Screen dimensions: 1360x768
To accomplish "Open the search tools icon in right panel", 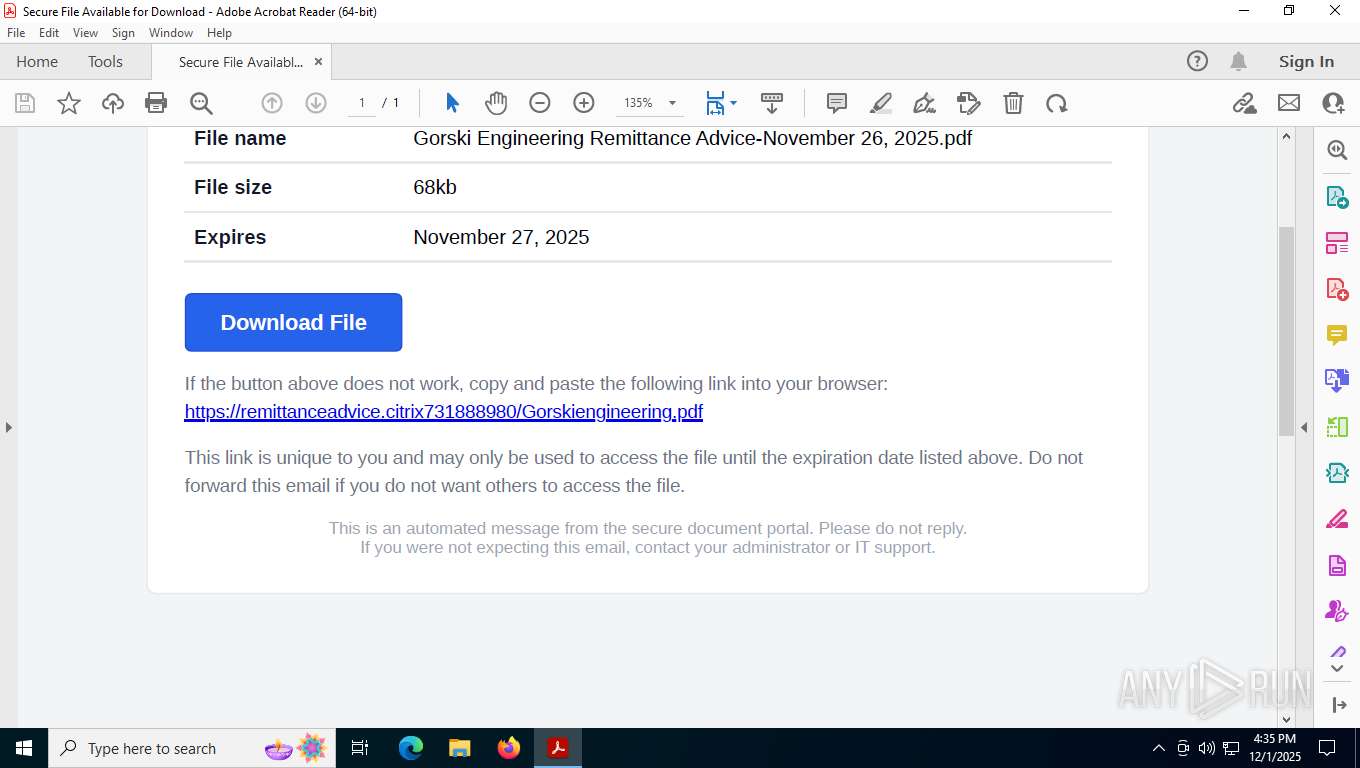I will click(1337, 150).
